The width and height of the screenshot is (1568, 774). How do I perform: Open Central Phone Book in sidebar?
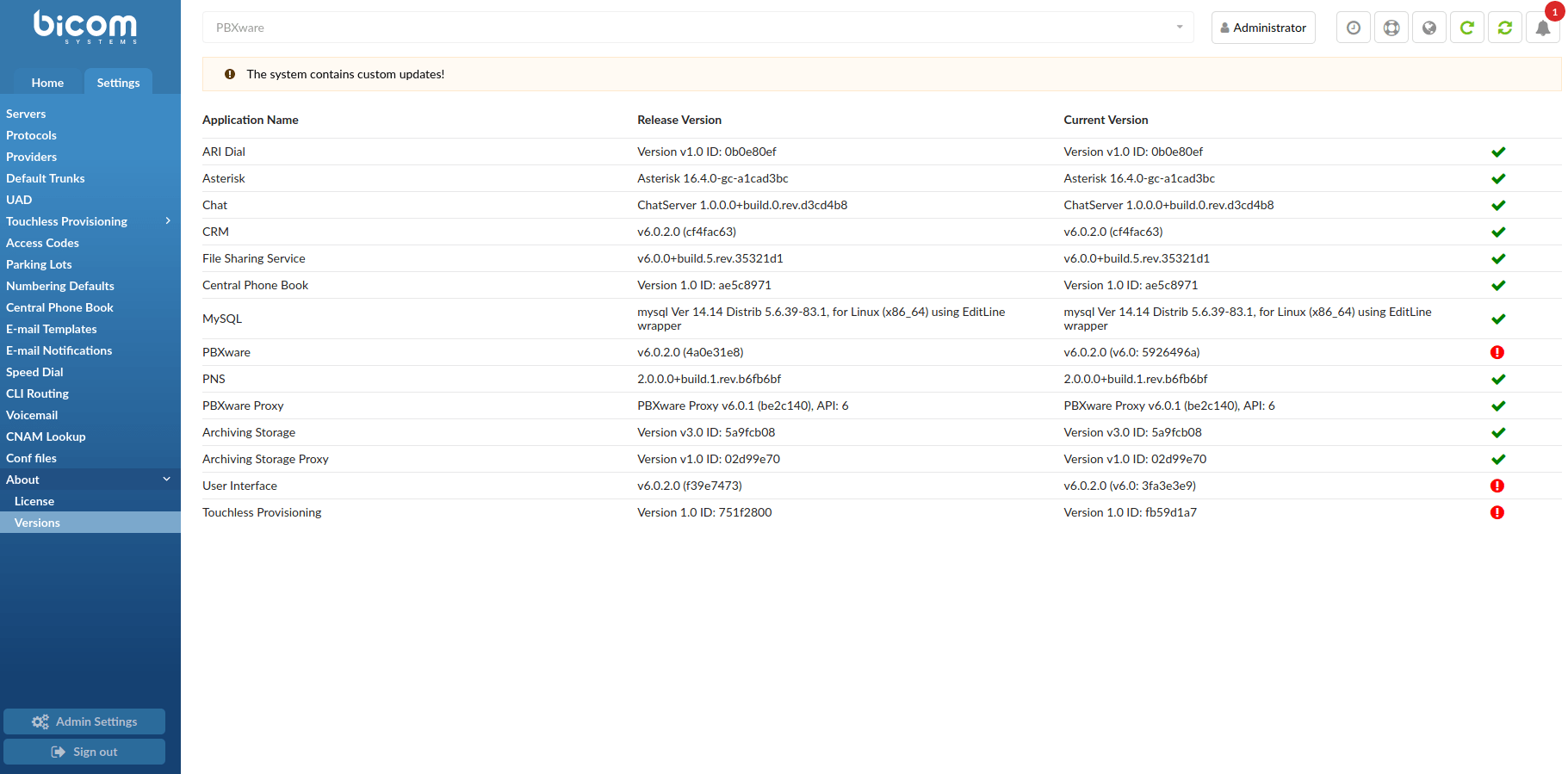click(x=59, y=307)
